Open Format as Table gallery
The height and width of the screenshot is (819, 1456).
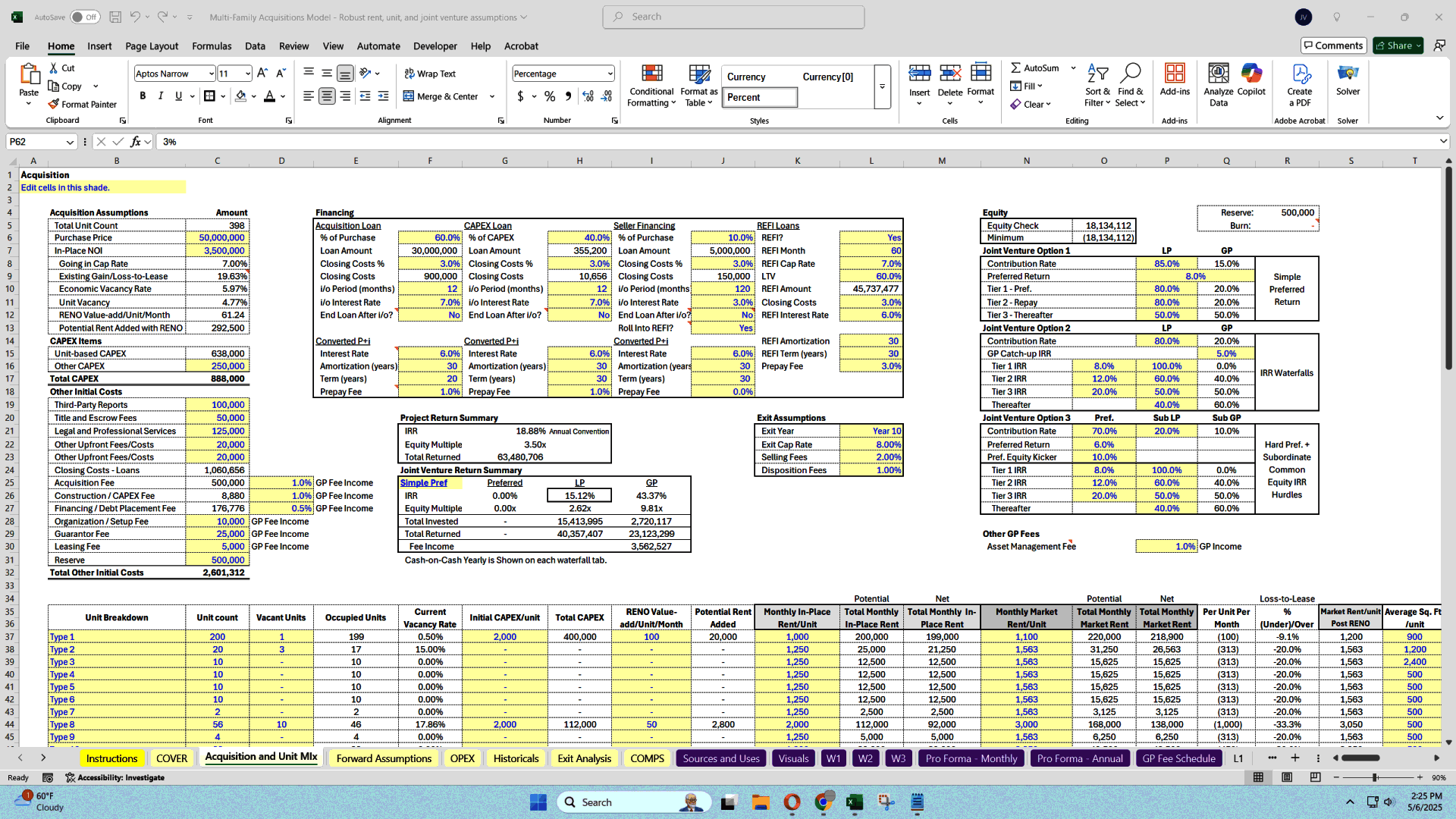[x=698, y=85]
